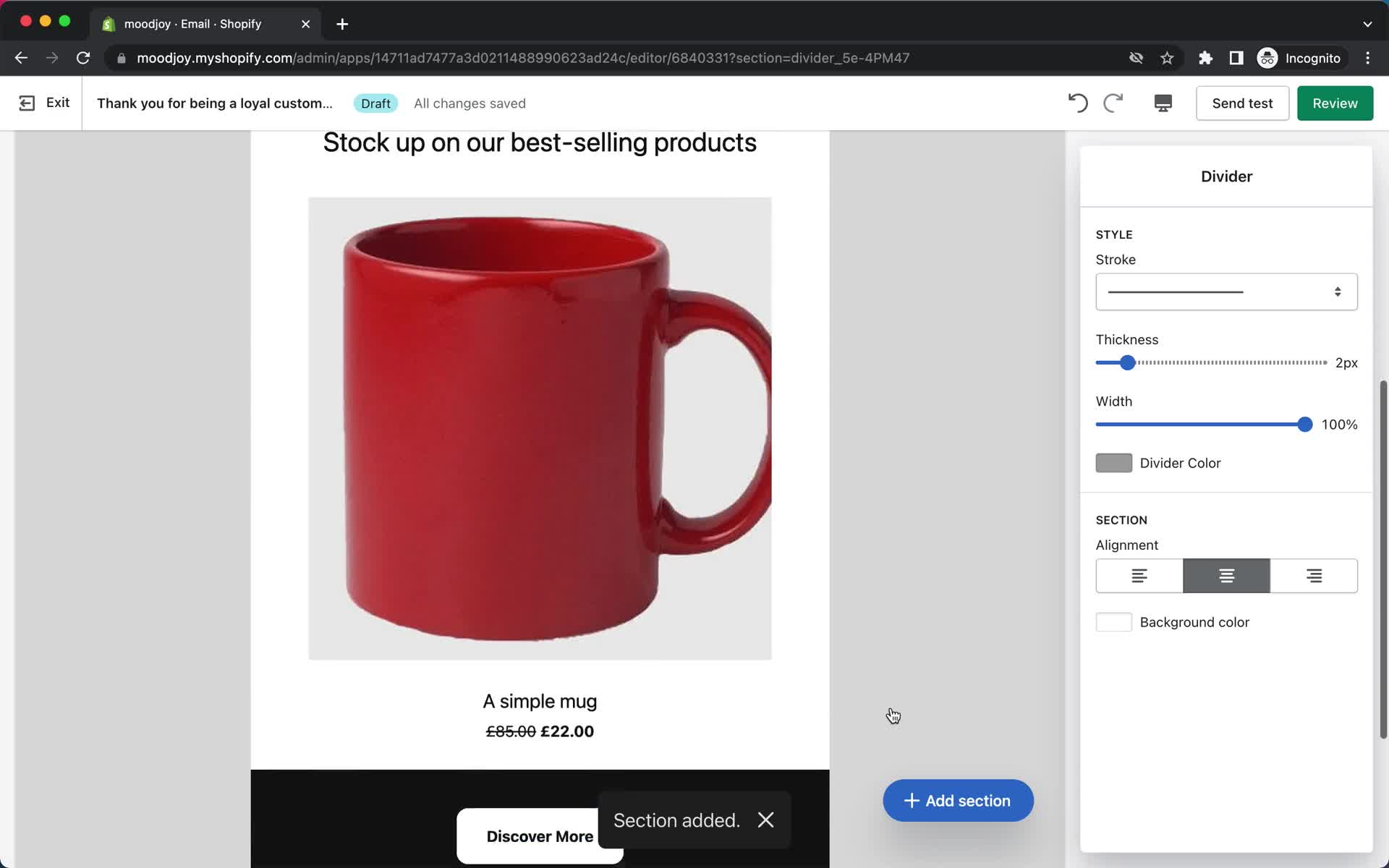Click the redo icon
Viewport: 1389px width, 868px height.
click(x=1112, y=103)
